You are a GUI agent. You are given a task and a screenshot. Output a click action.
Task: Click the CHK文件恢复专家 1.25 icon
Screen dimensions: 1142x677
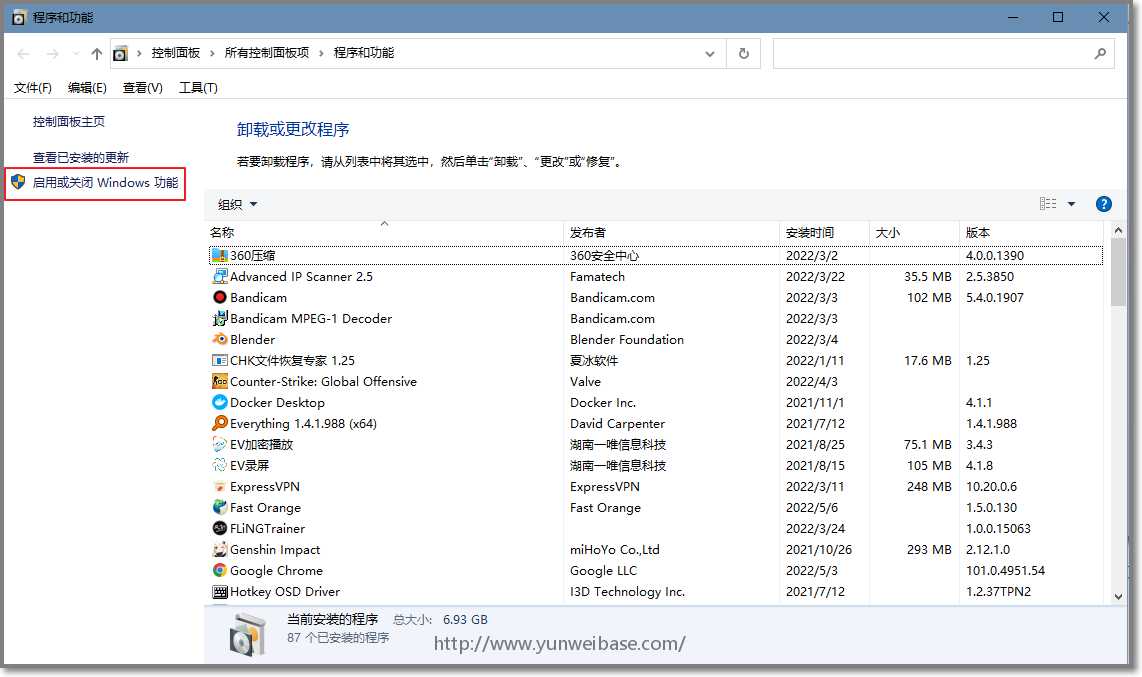[x=219, y=360]
